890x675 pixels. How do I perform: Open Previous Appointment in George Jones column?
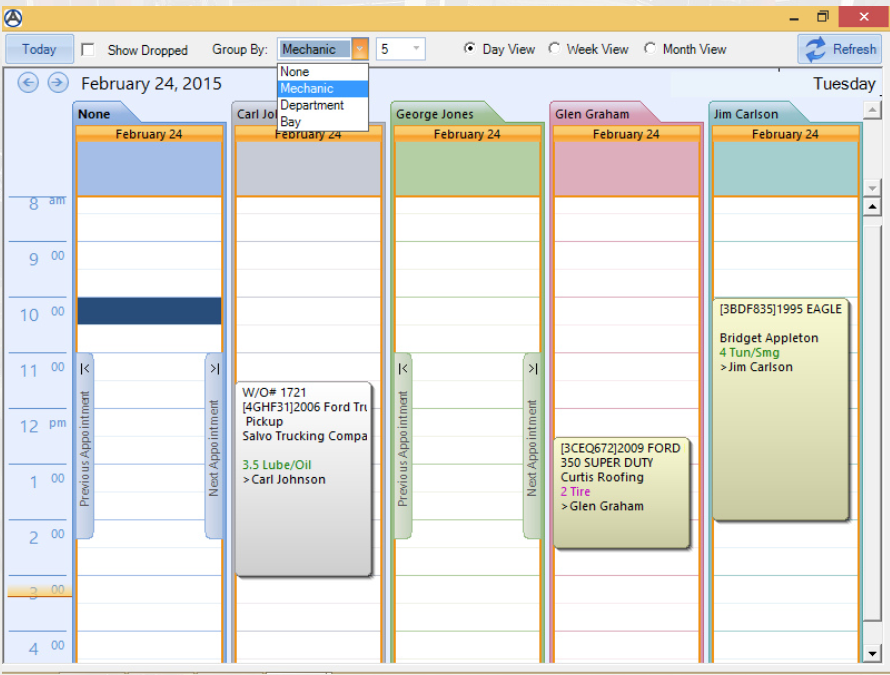(x=402, y=446)
